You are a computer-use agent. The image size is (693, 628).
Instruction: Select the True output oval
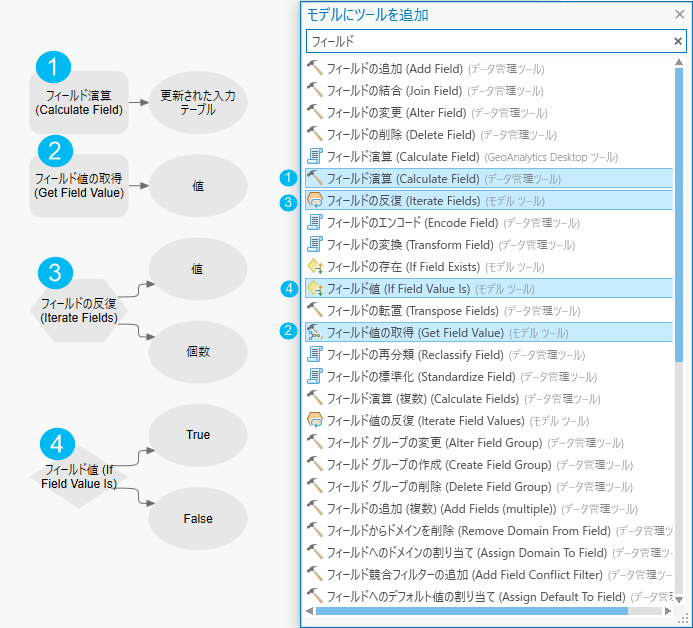198,435
